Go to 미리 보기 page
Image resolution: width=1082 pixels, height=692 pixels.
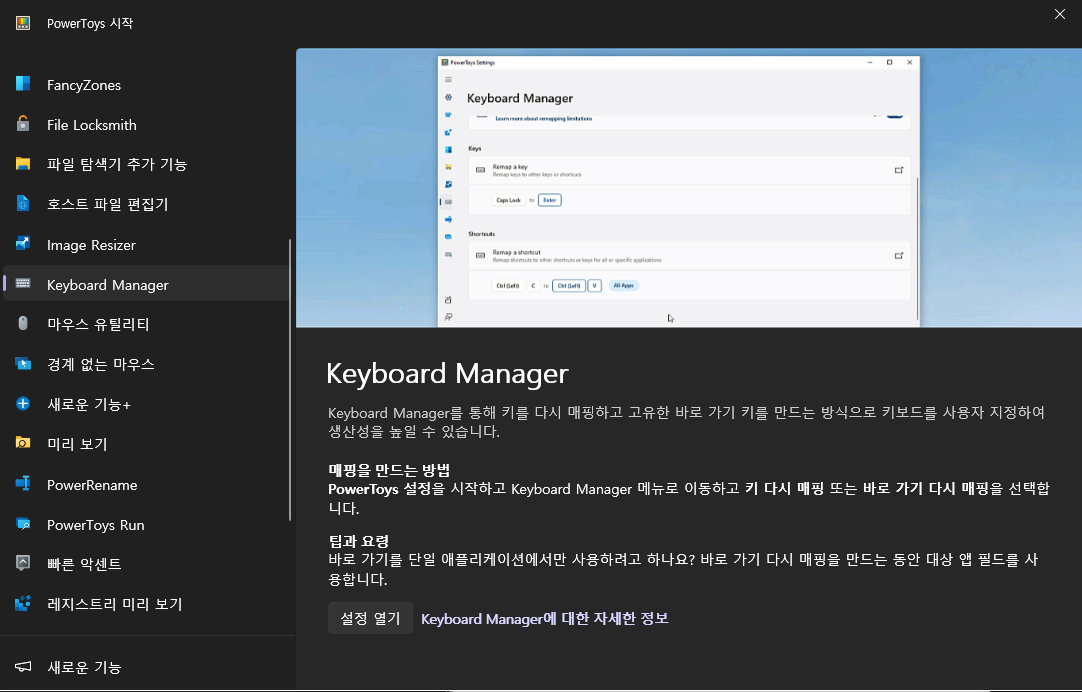146,444
